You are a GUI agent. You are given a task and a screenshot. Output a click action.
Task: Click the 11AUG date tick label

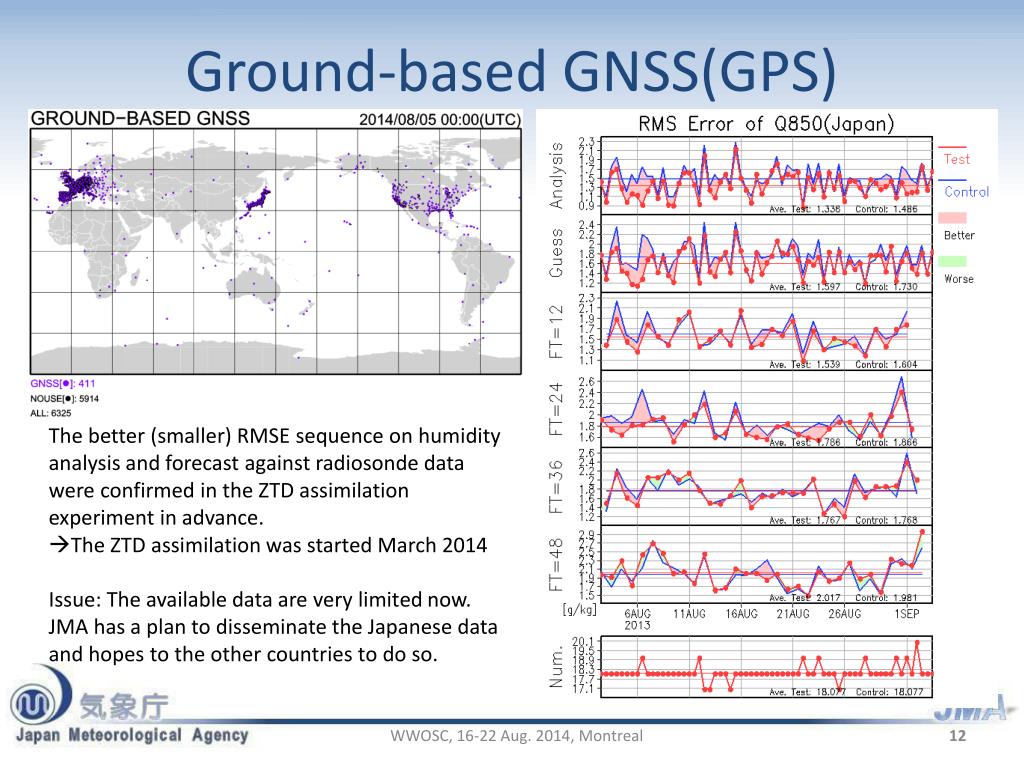click(690, 614)
